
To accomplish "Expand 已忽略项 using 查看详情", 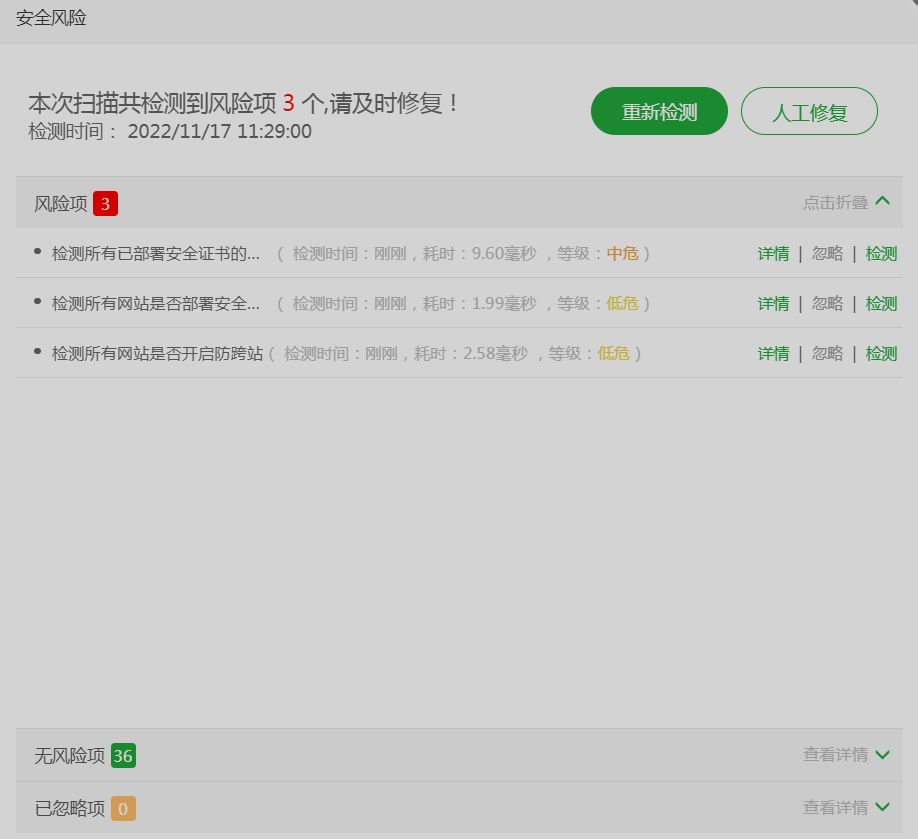I will pyautogui.click(x=835, y=807).
